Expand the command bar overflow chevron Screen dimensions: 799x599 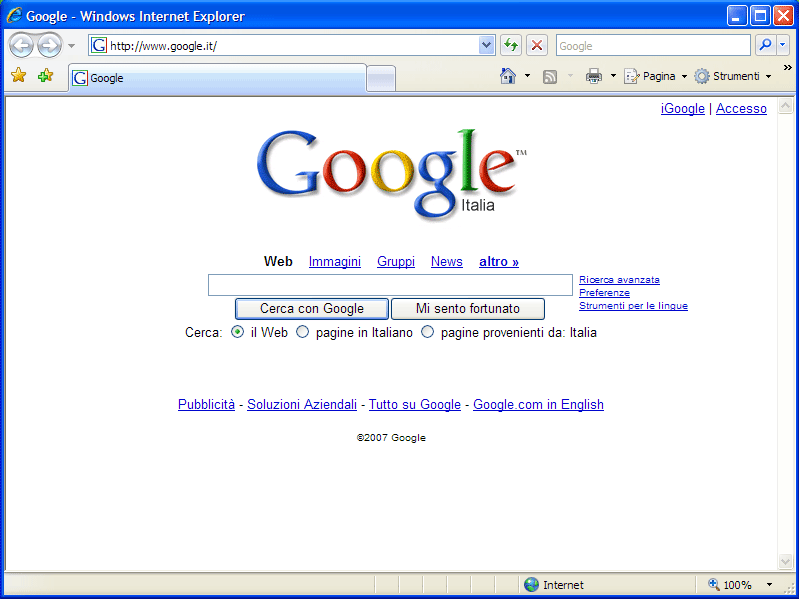coord(788,67)
